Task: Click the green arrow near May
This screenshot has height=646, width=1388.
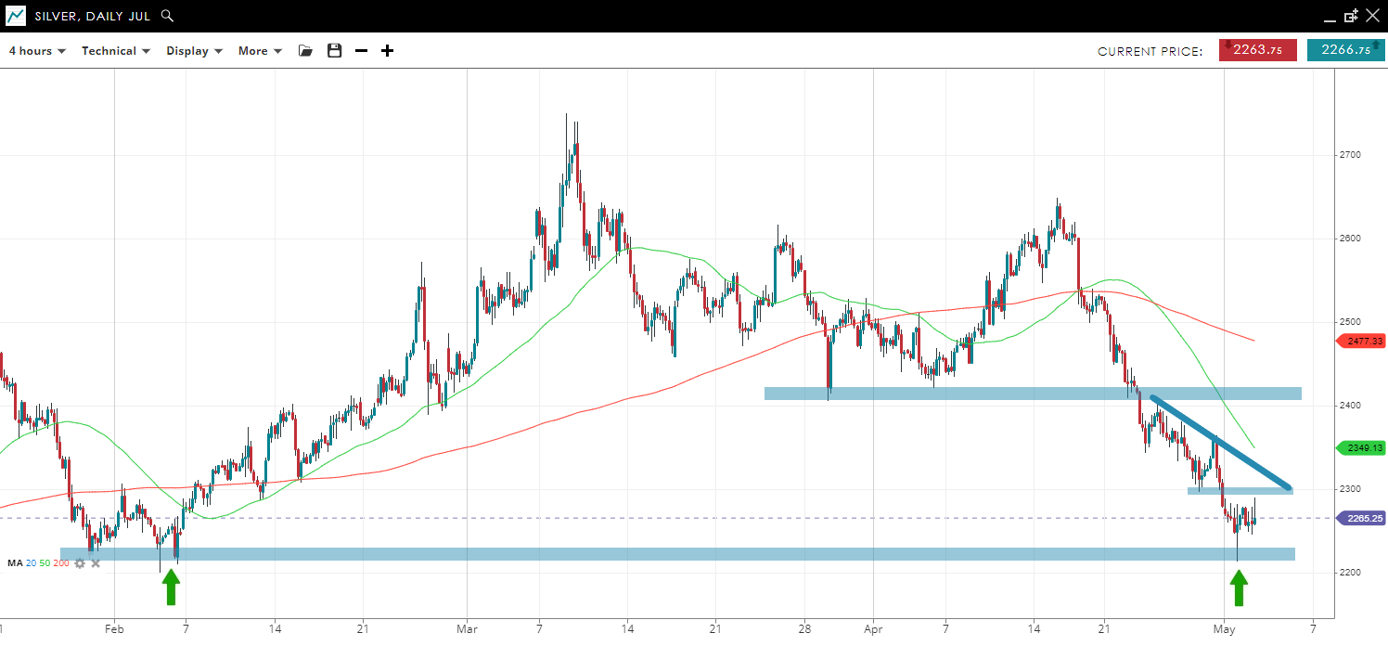Action: [1239, 588]
